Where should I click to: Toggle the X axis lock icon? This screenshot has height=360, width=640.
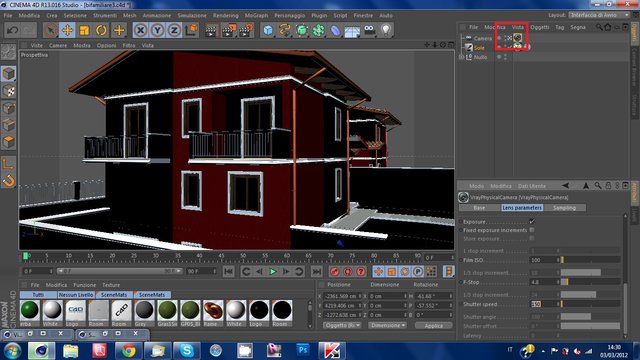140,30
